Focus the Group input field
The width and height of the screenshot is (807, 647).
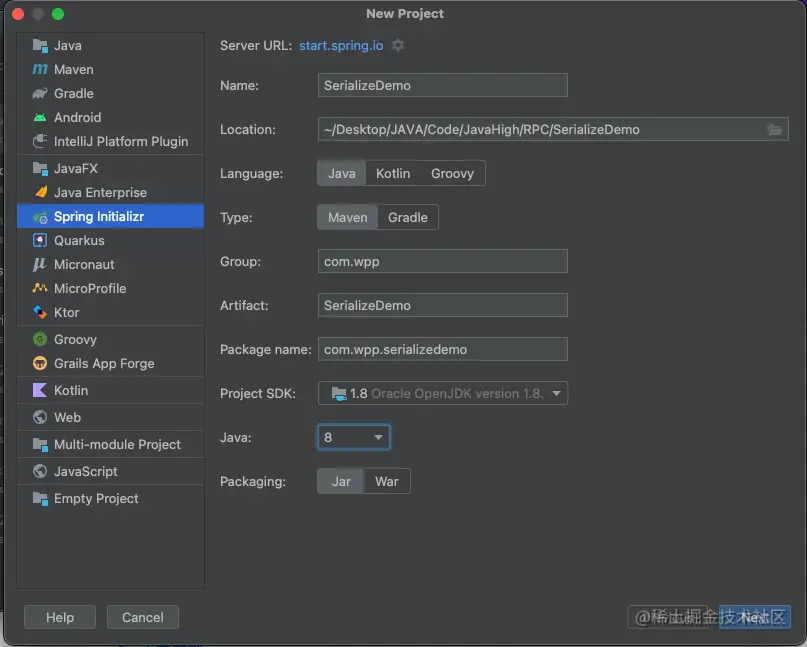tap(443, 261)
